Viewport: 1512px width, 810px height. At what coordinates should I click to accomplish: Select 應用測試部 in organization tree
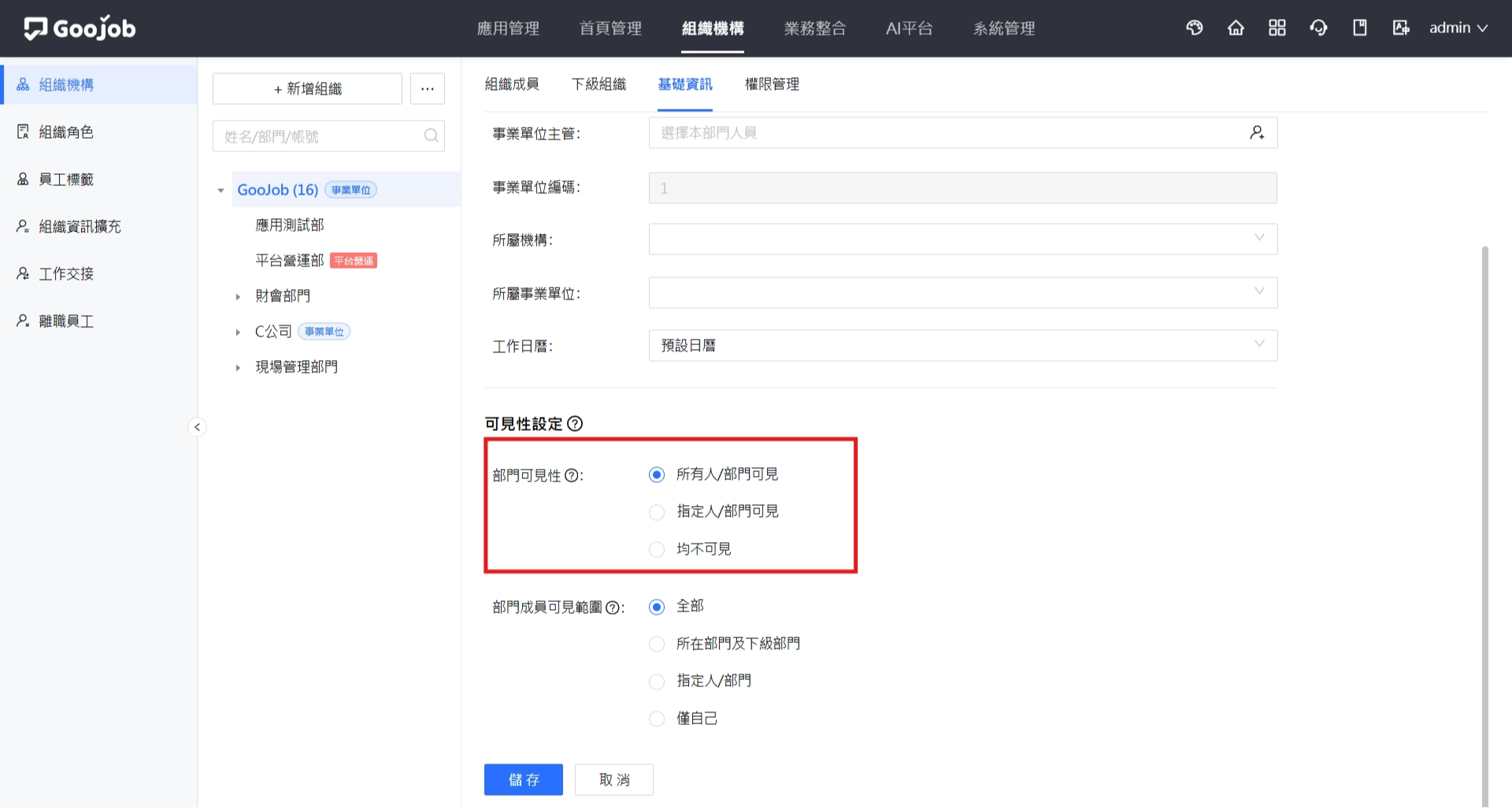(290, 225)
